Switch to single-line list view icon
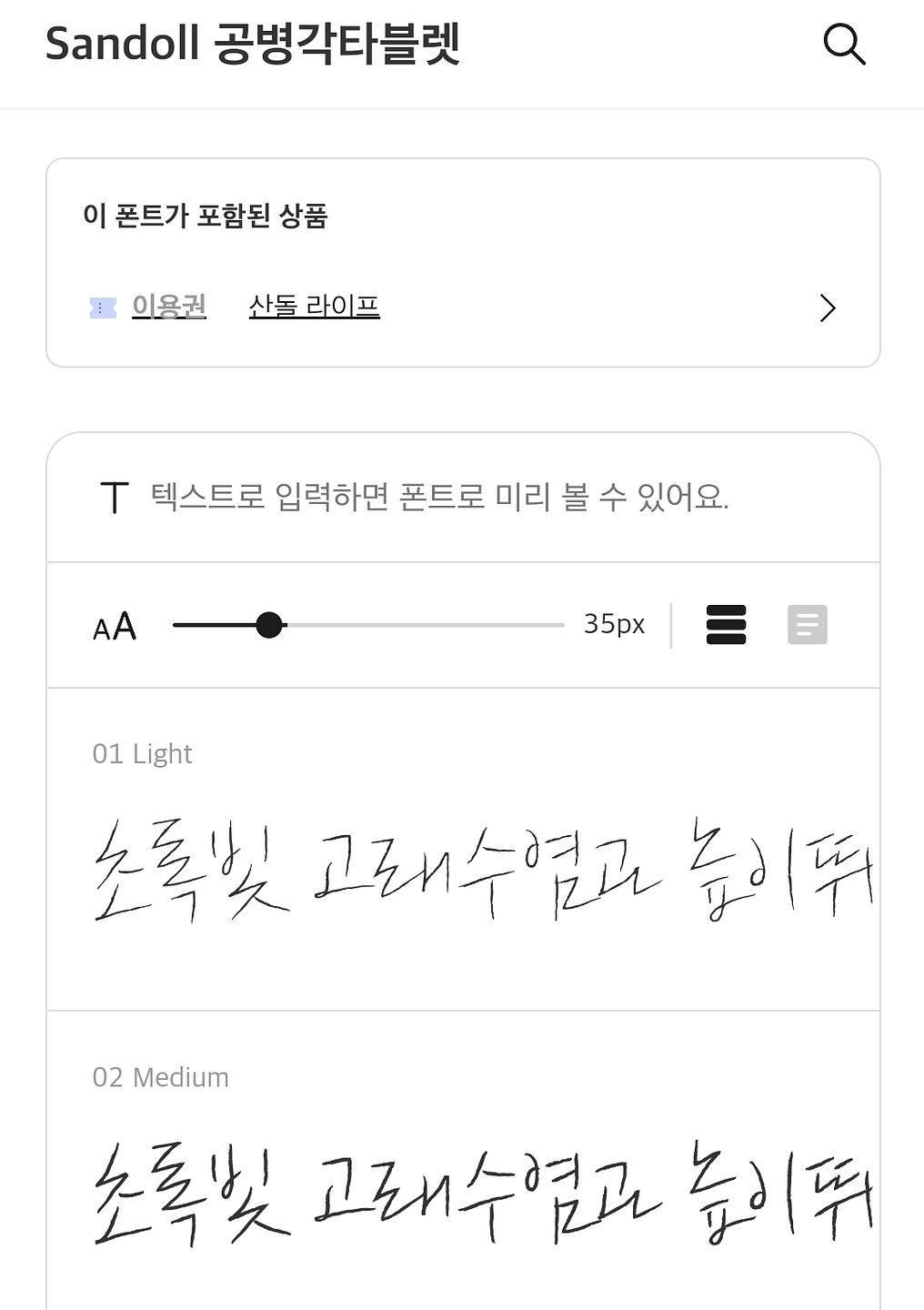The width and height of the screenshot is (924, 1310). pyautogui.click(x=726, y=625)
